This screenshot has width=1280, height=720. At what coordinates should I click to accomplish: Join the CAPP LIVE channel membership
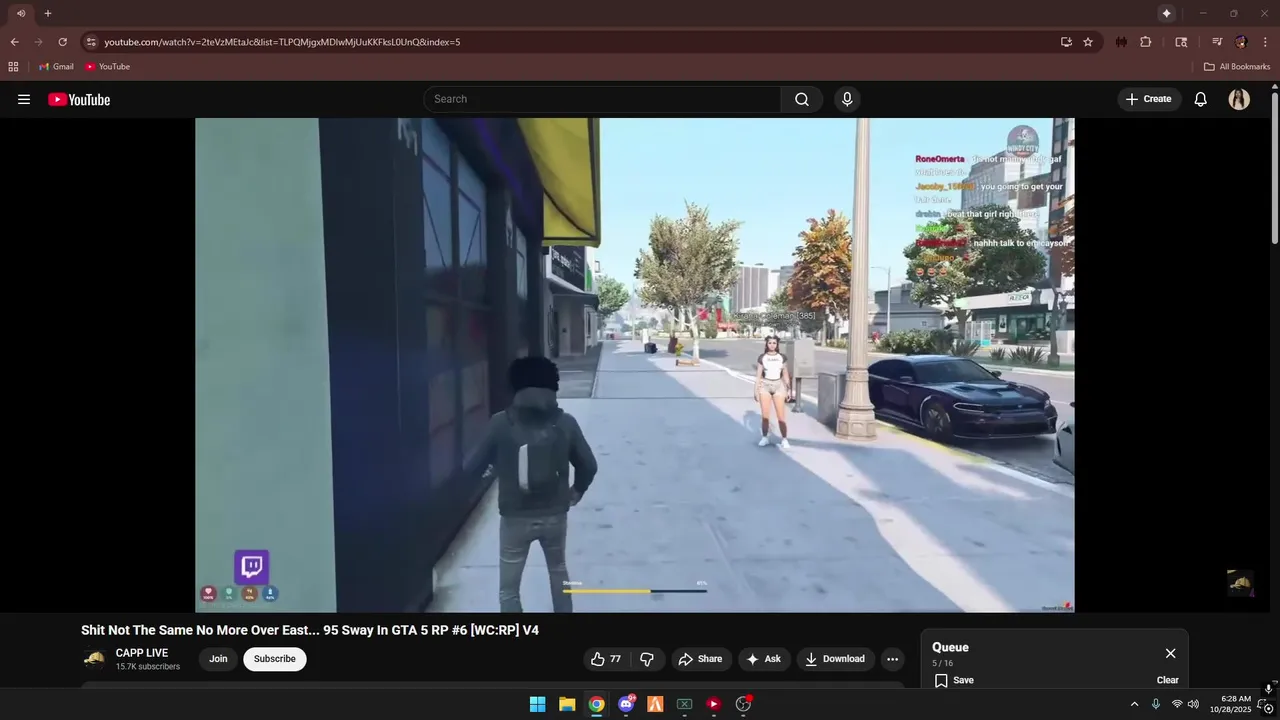(218, 659)
